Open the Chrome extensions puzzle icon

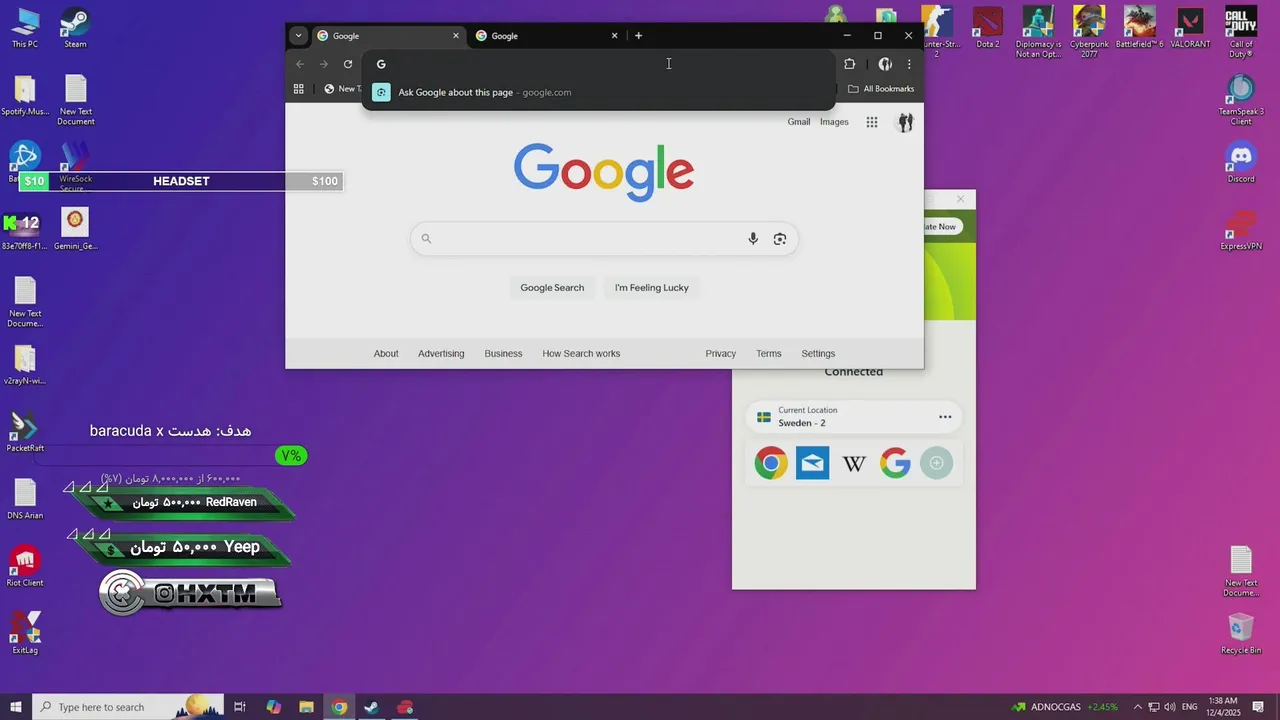[850, 64]
